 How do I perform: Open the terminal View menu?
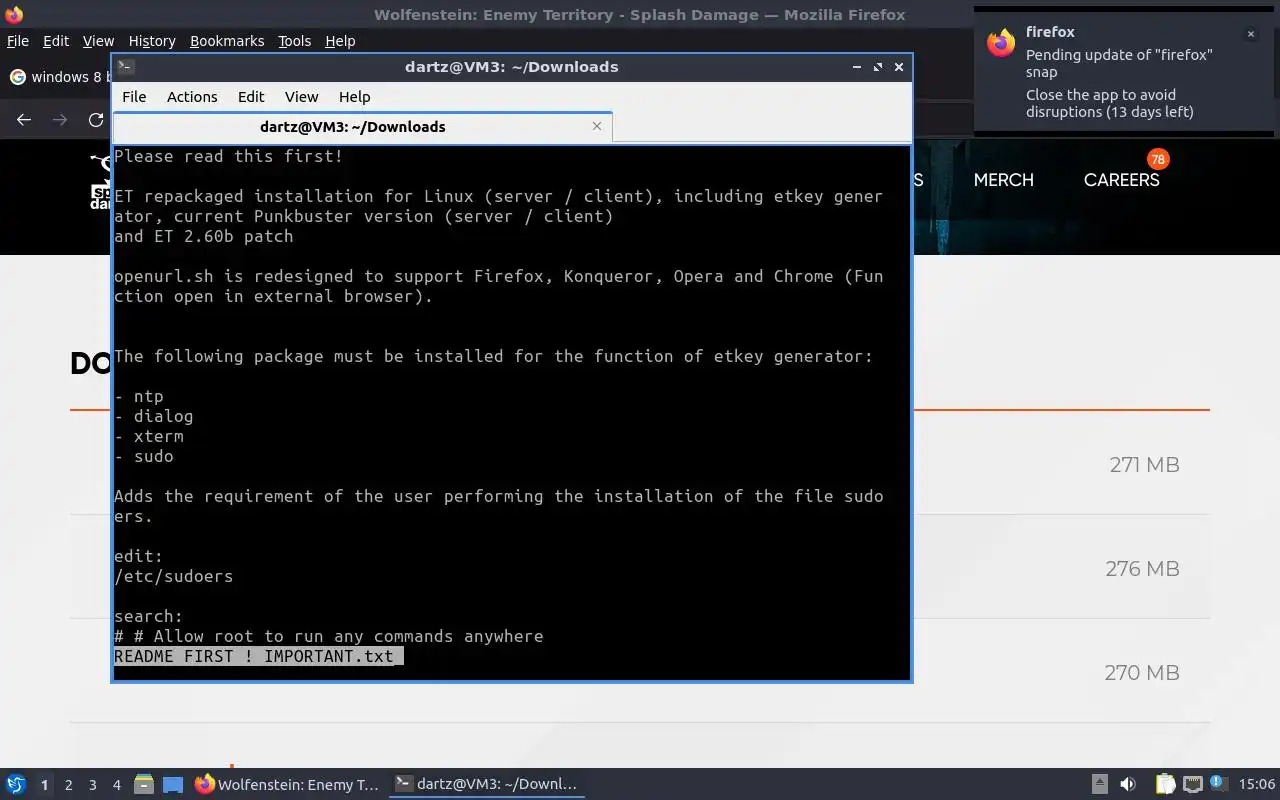[x=301, y=97]
